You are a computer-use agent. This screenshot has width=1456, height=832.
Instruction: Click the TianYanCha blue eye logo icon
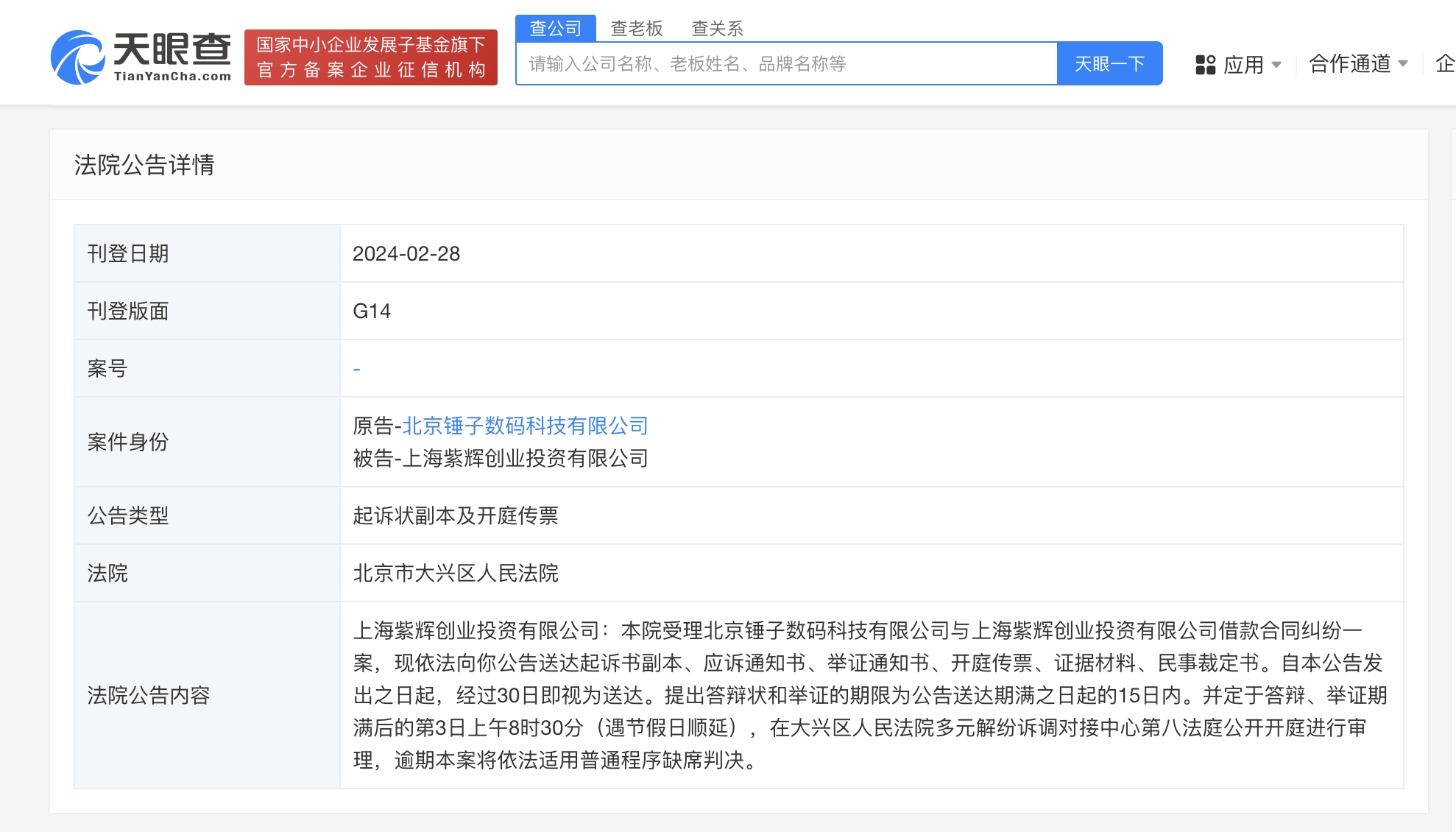77,57
